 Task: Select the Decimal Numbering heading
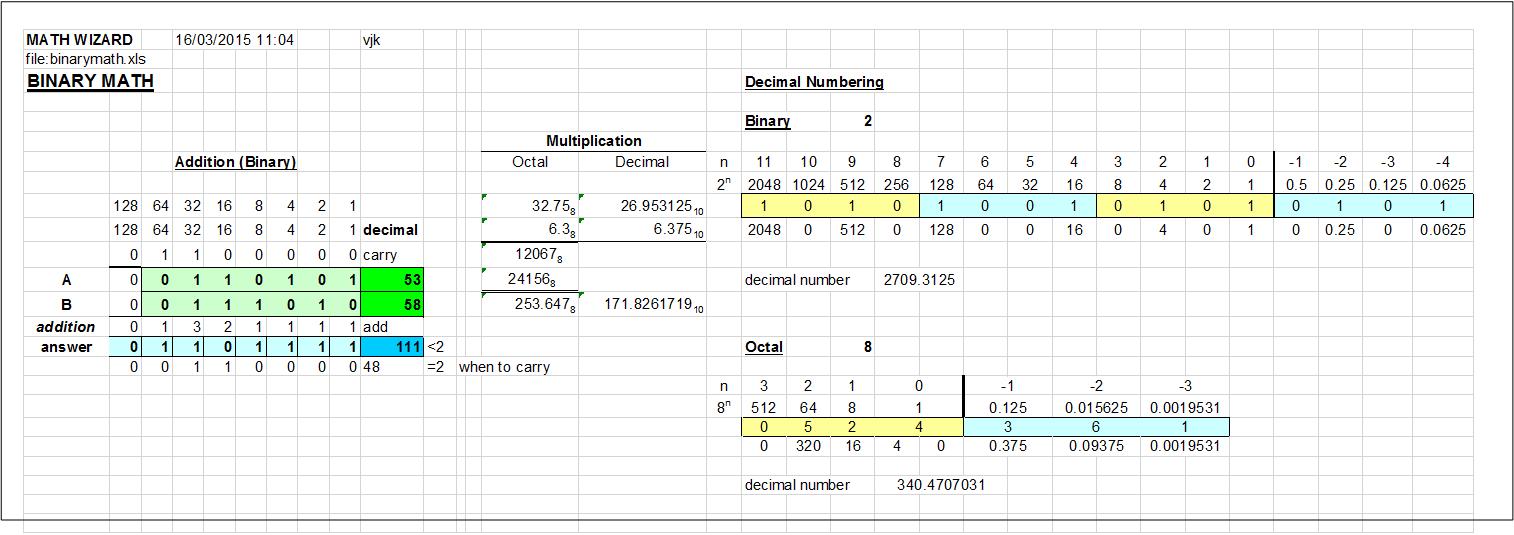click(814, 82)
